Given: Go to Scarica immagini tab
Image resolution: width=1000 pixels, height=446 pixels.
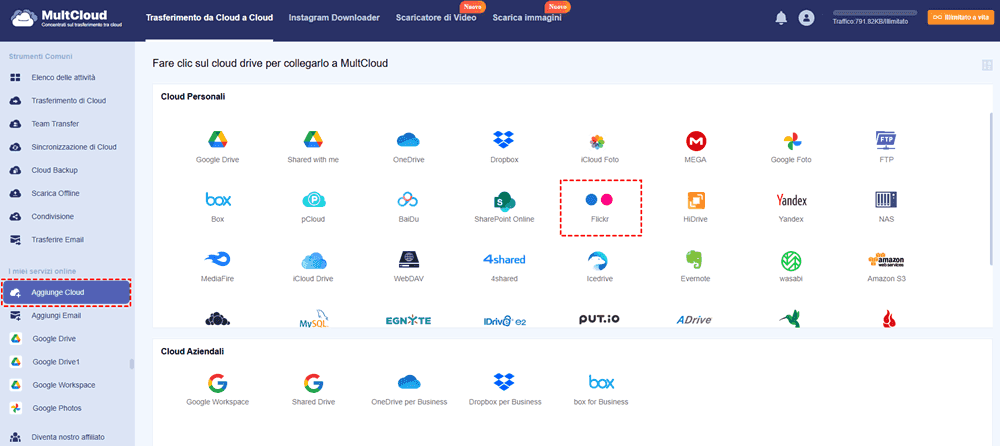Looking at the screenshot, I should click(x=527, y=18).
